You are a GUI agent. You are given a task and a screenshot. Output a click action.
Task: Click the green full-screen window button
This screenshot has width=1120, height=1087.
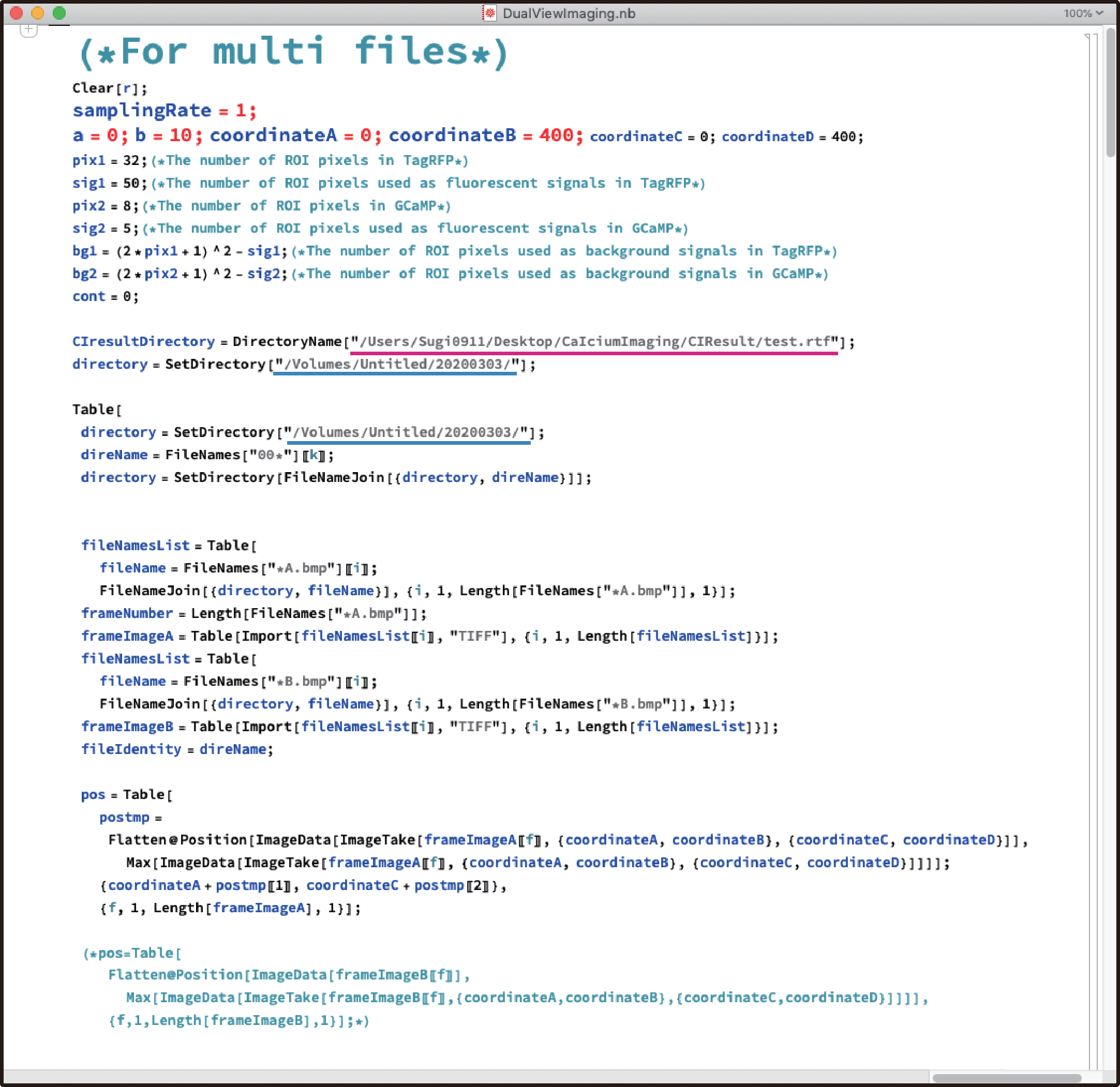tap(59, 12)
